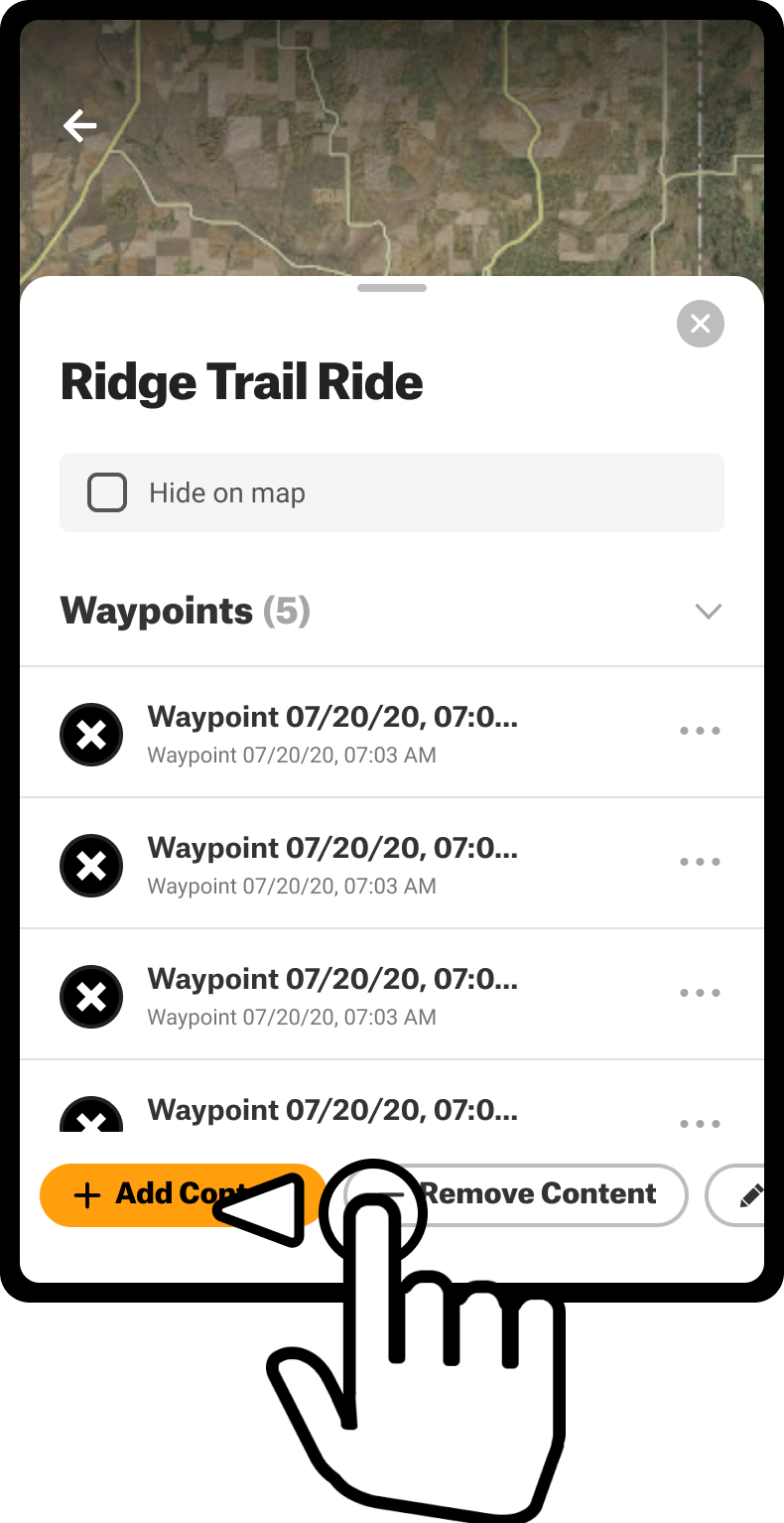
Task: Open the second waypoint's three-dot menu
Action: pyautogui.click(x=700, y=863)
